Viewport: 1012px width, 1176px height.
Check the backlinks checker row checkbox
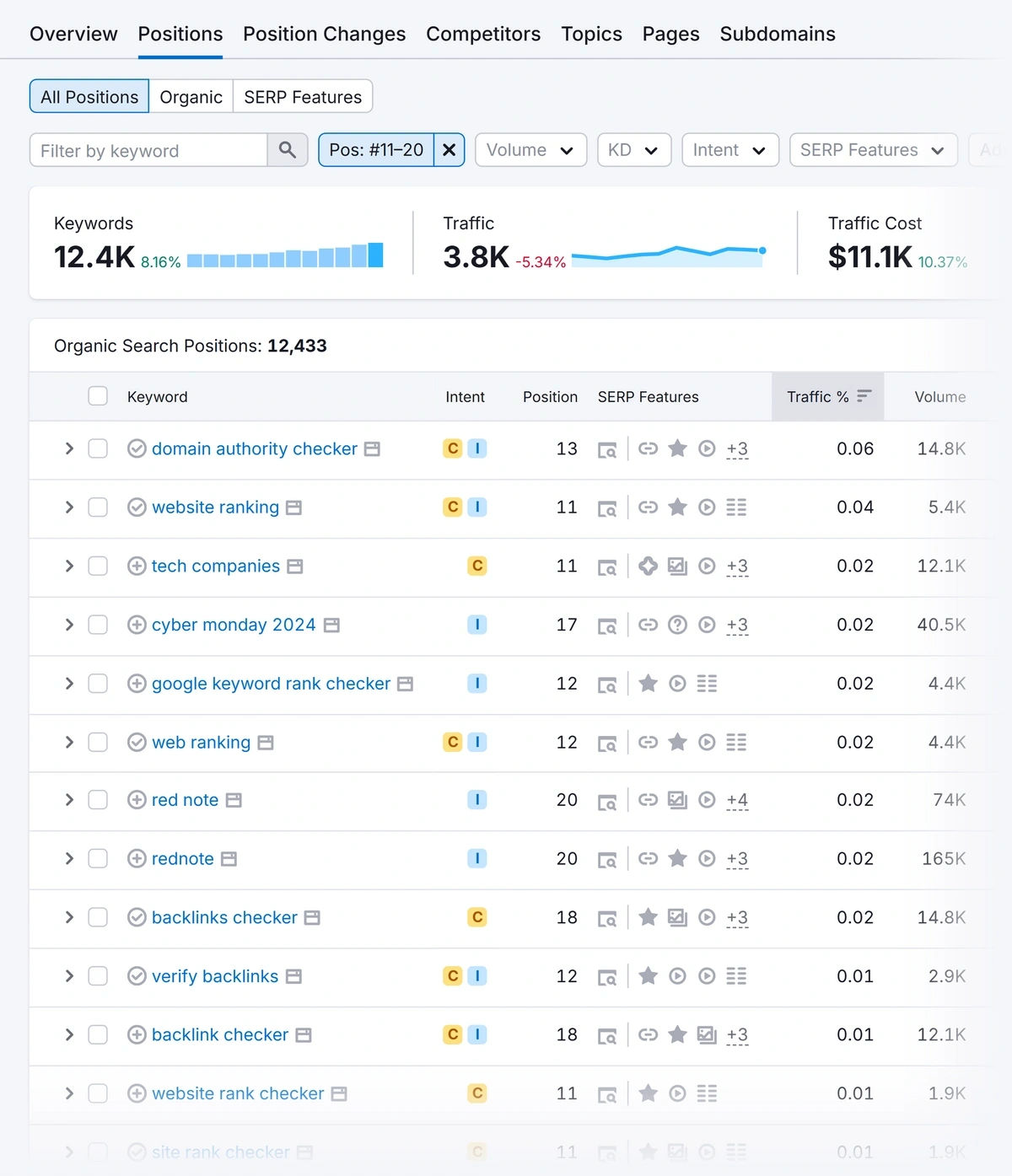click(98, 917)
